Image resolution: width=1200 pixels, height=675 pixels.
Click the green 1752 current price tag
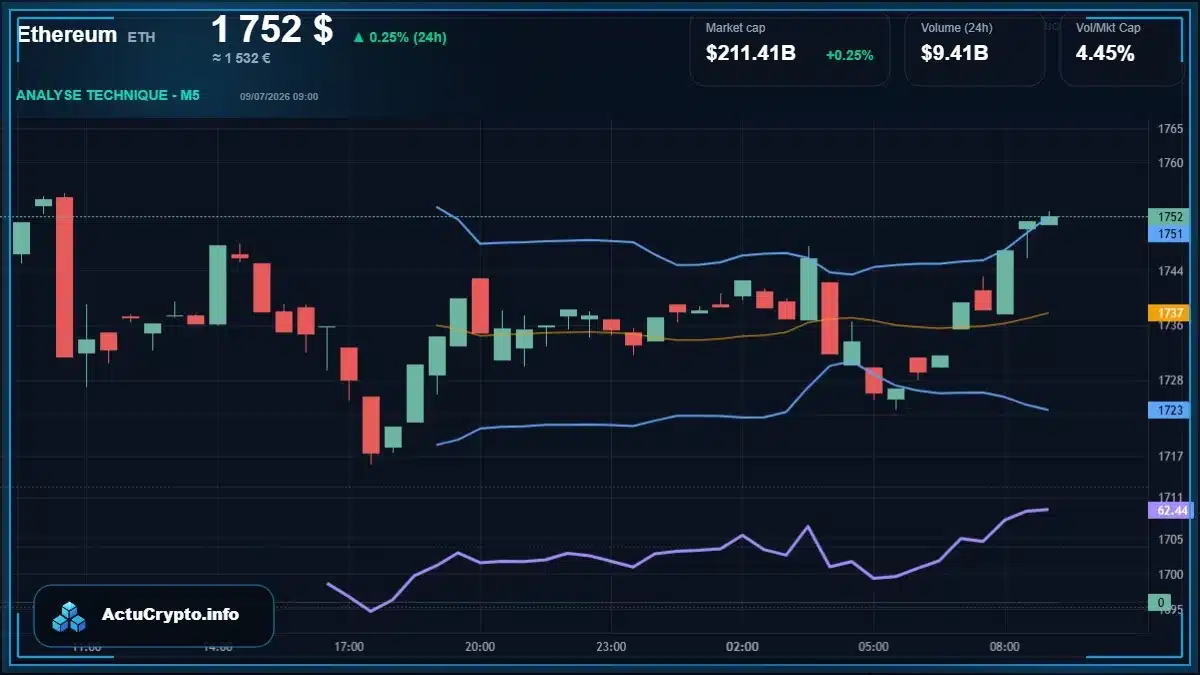[x=1170, y=216]
